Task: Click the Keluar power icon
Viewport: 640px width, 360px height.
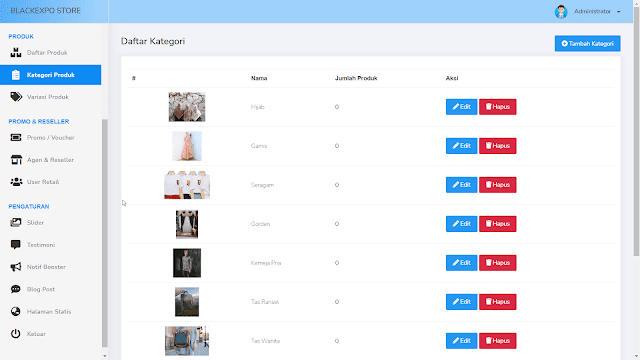Action: click(x=16, y=333)
